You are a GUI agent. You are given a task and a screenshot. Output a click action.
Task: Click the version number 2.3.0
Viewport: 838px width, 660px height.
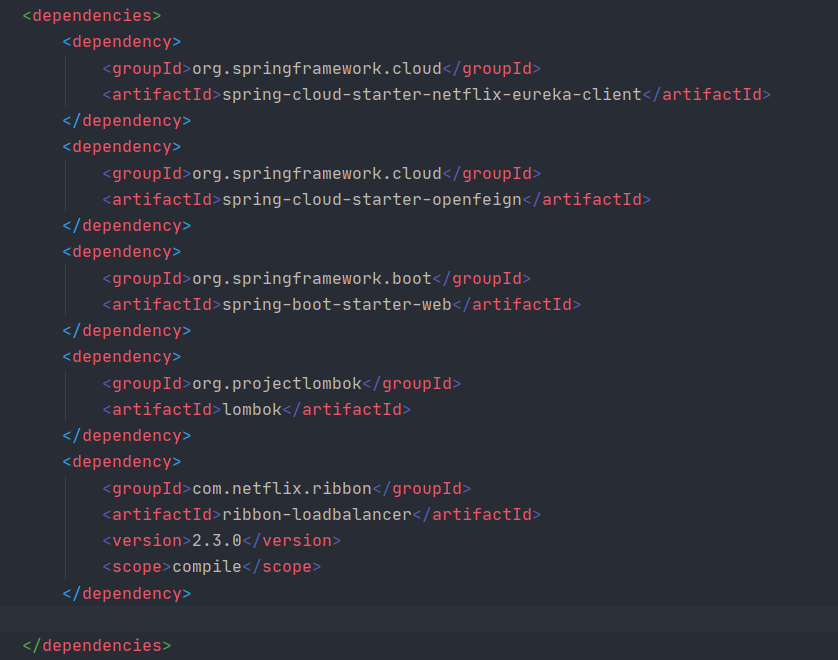[217, 541]
